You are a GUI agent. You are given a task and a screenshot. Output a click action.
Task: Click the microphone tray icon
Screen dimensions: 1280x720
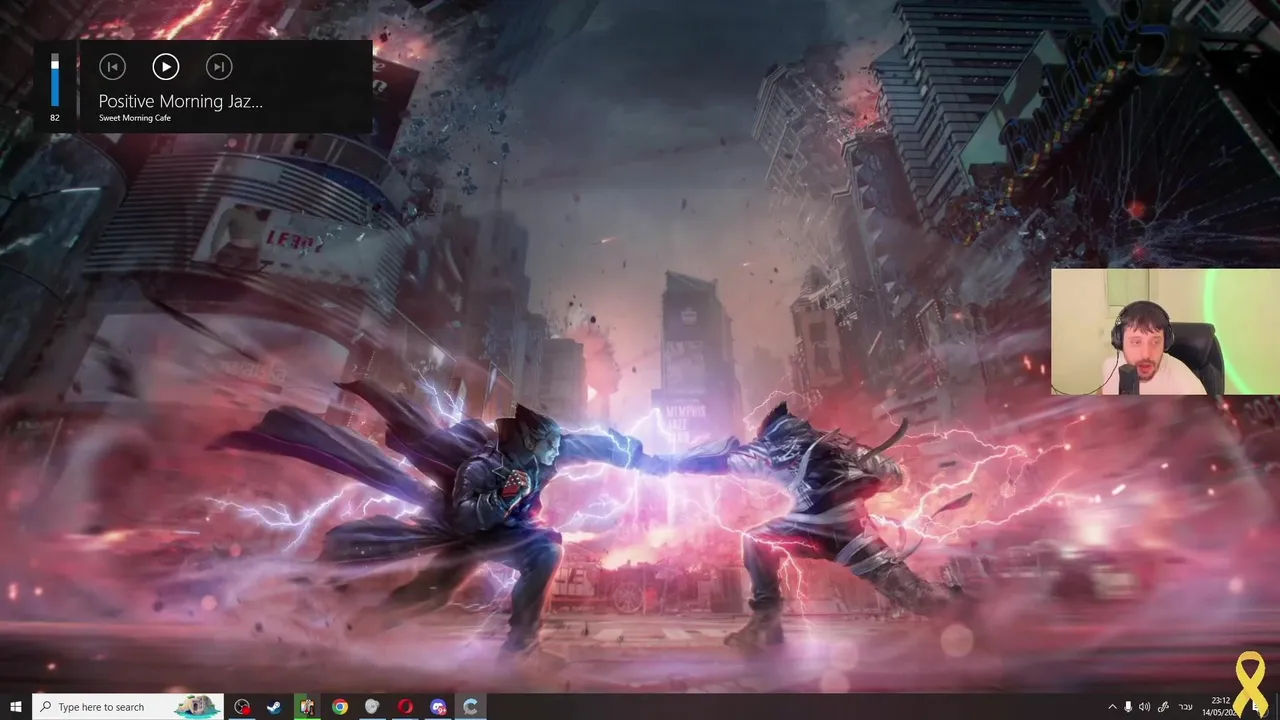pos(1128,707)
